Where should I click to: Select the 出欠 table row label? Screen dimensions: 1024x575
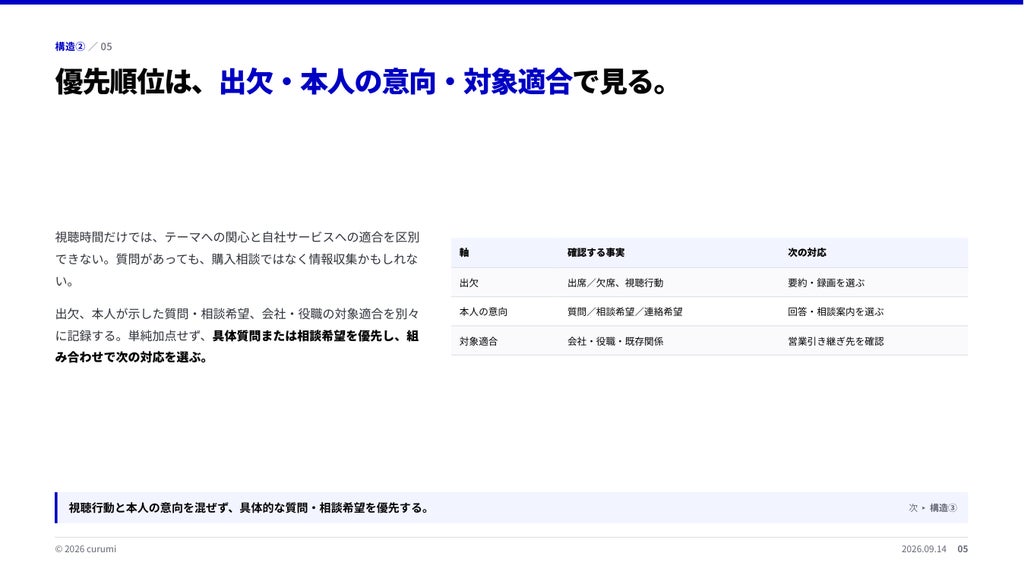[x=469, y=283]
